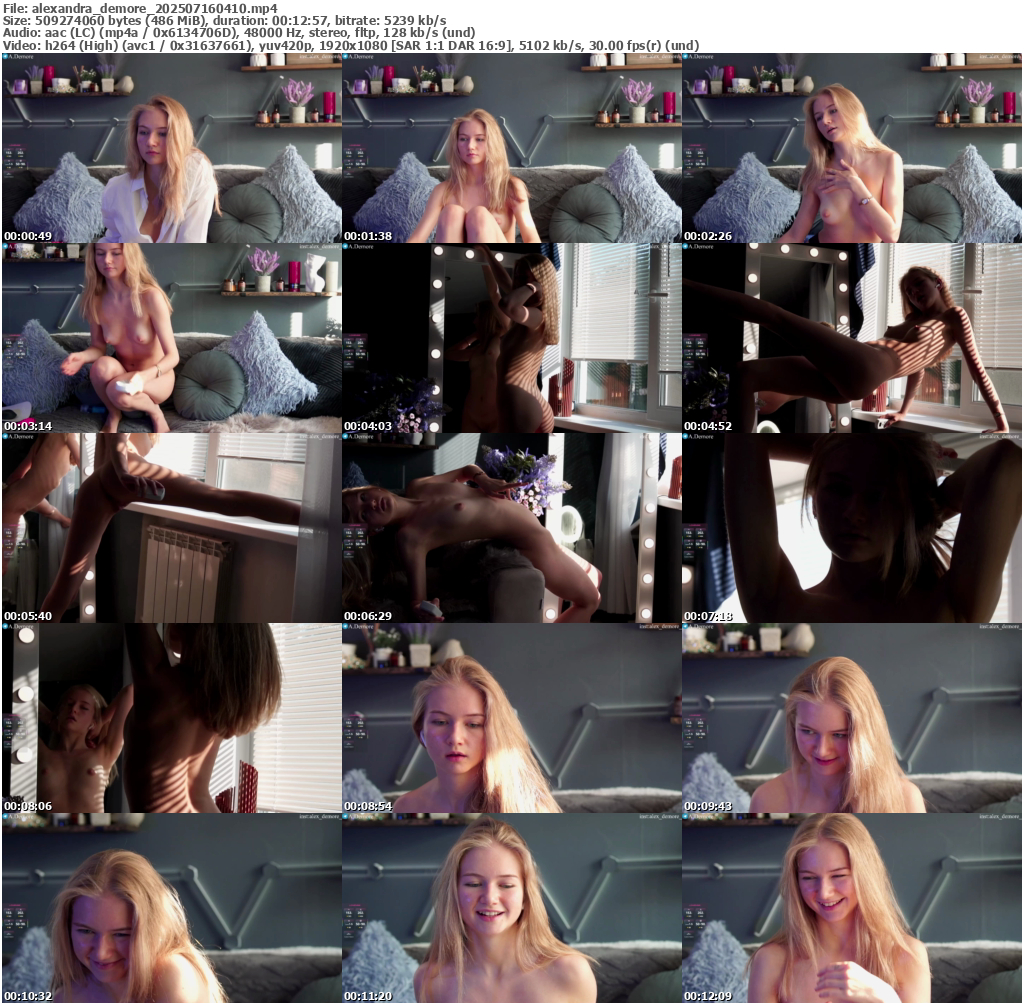Pick the thumbnail stamped 00:10:32

(172, 908)
